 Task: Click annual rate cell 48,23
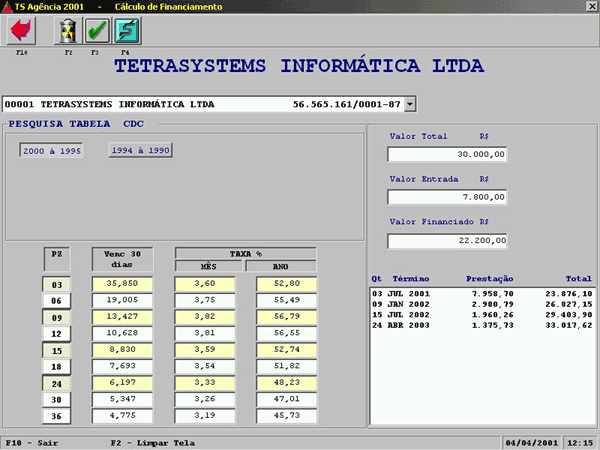coord(287,383)
